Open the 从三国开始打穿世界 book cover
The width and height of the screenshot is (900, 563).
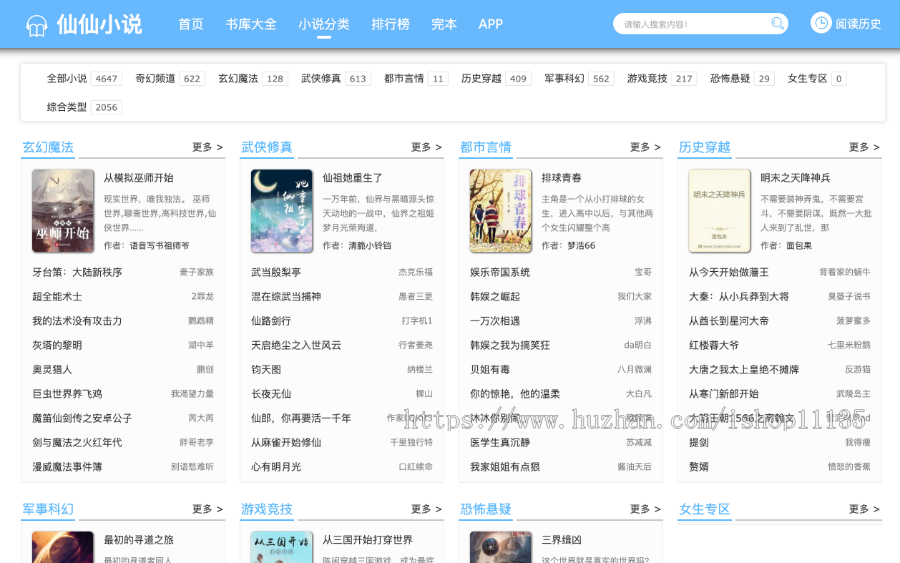coord(282,547)
